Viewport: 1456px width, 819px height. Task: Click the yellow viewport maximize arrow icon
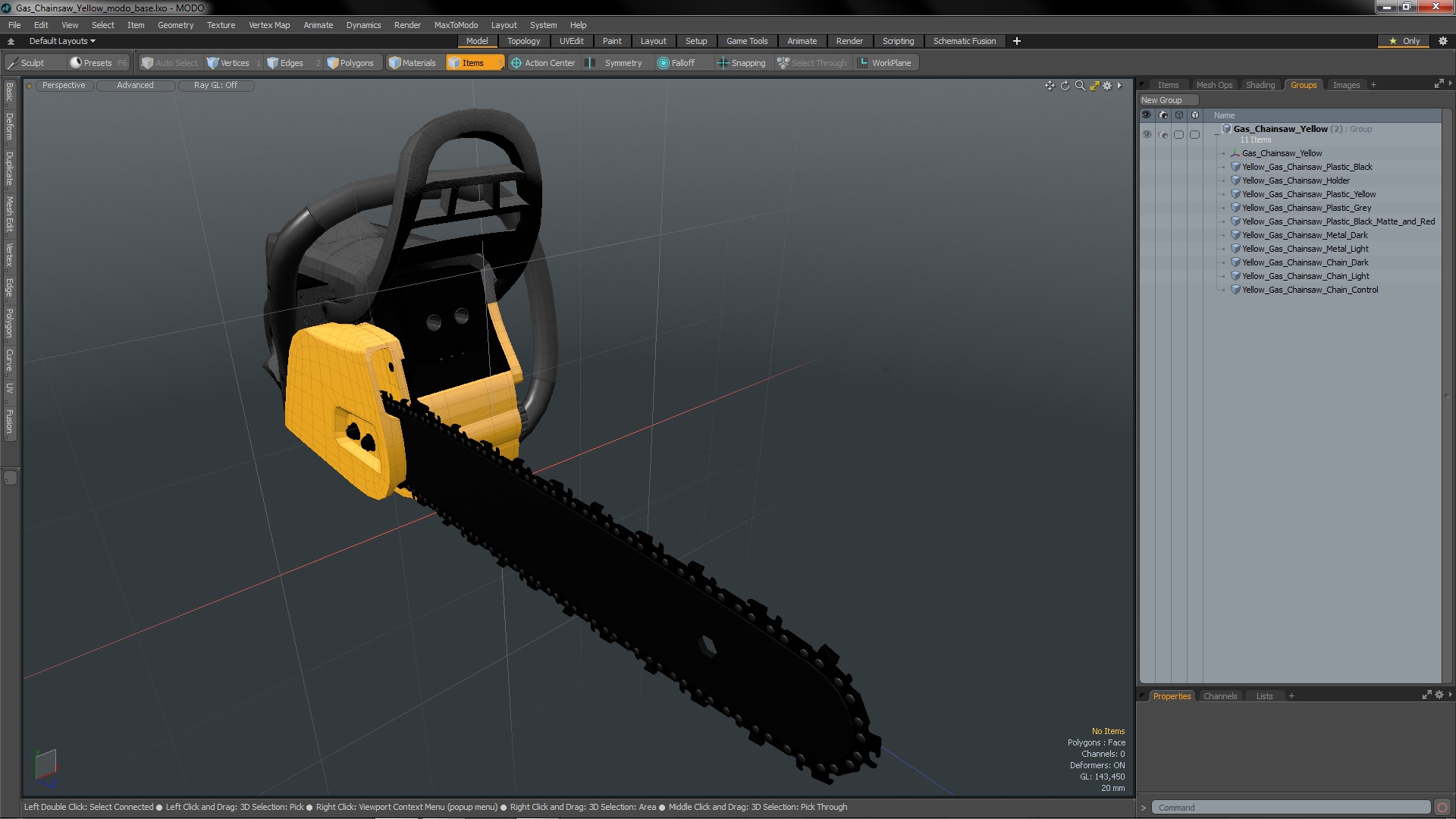(1094, 86)
